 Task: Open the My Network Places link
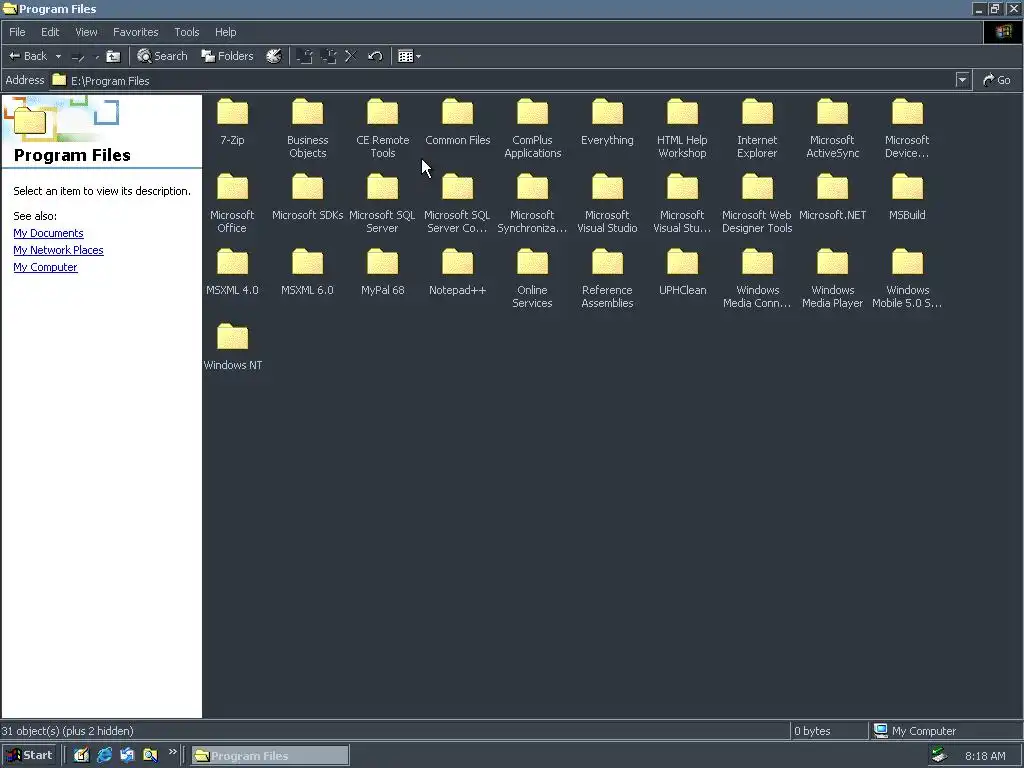58,250
